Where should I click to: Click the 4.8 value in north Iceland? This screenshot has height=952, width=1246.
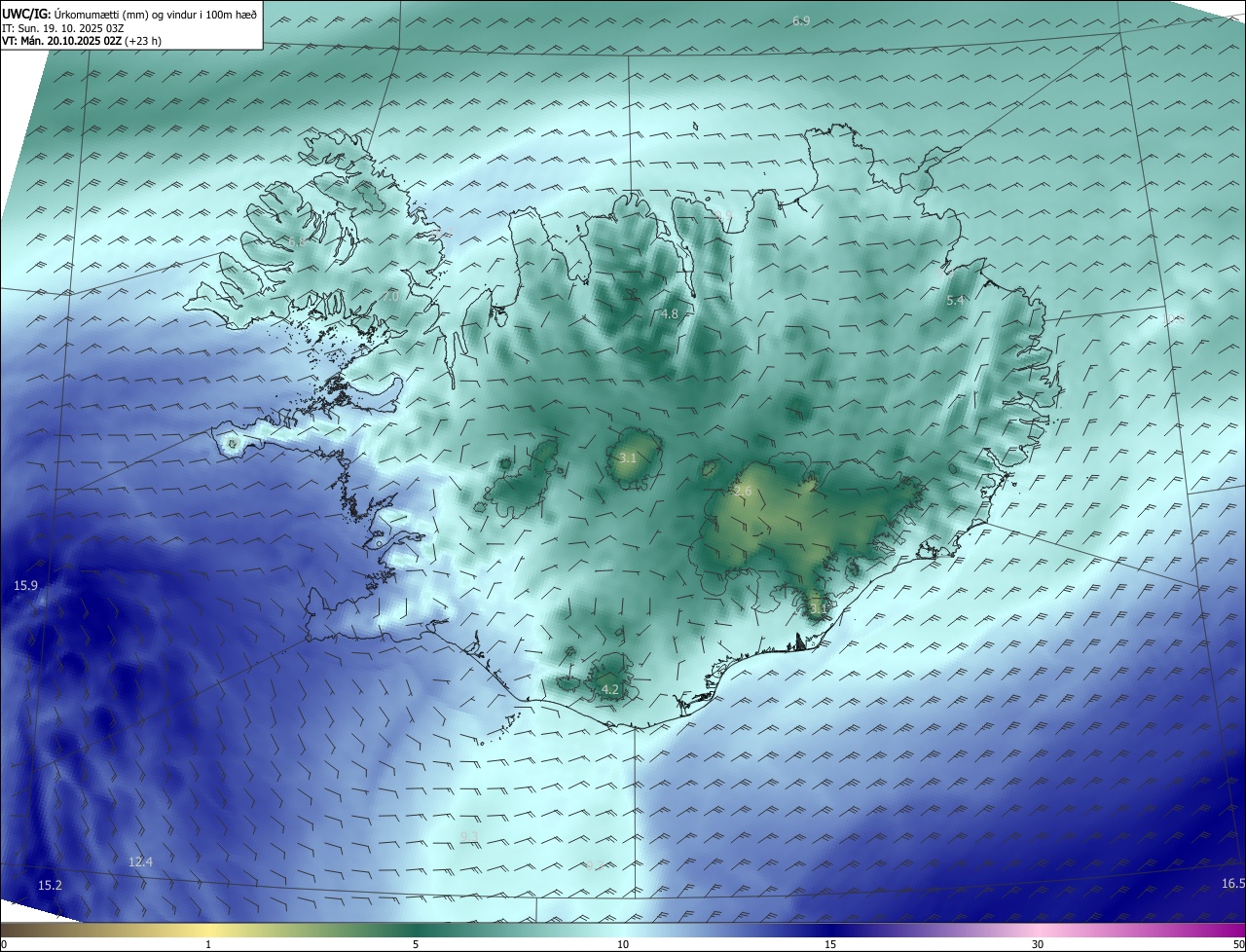(x=670, y=314)
